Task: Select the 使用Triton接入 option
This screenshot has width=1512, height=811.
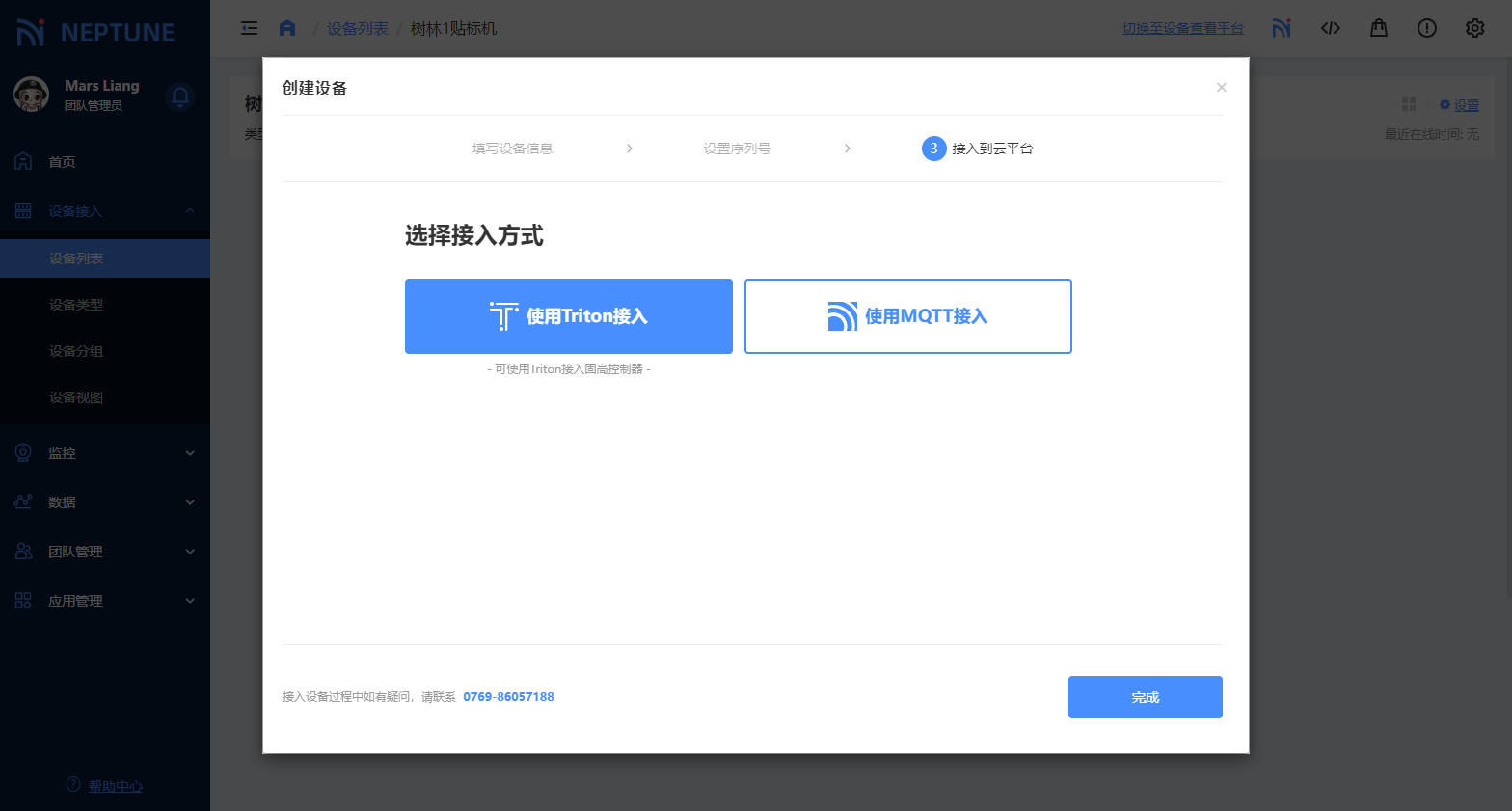Action: pos(568,316)
